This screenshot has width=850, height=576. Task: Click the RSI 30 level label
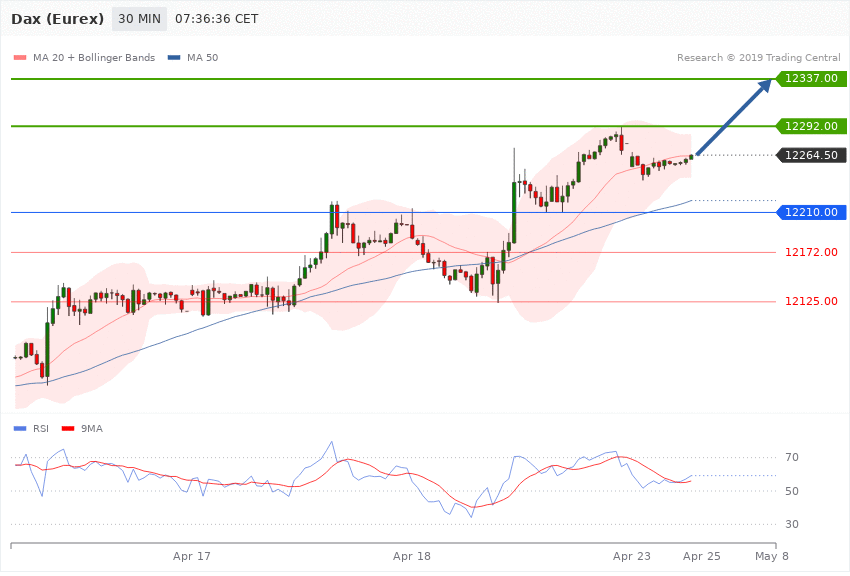pos(791,525)
